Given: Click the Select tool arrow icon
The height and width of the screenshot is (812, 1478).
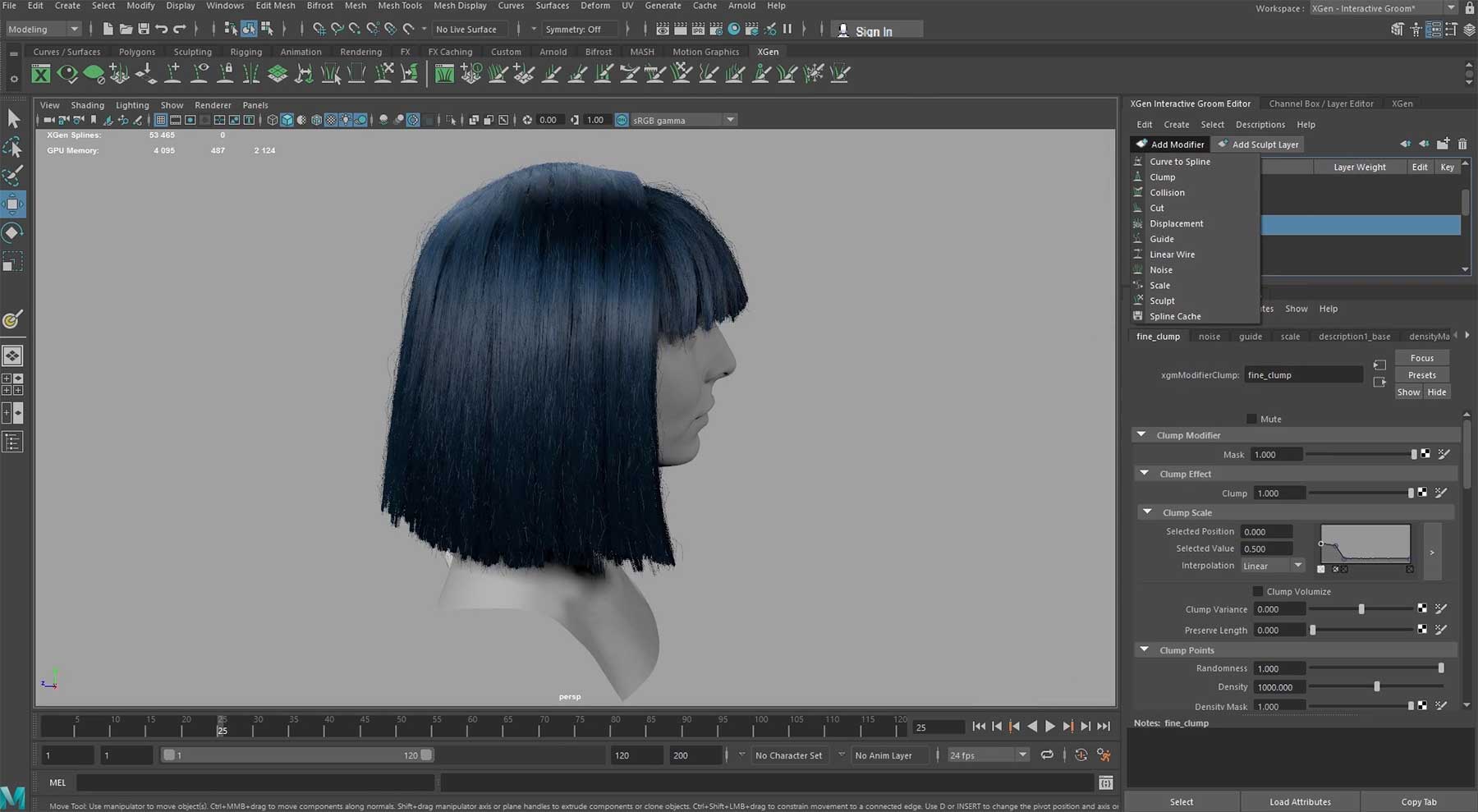Looking at the screenshot, I should tap(13, 119).
